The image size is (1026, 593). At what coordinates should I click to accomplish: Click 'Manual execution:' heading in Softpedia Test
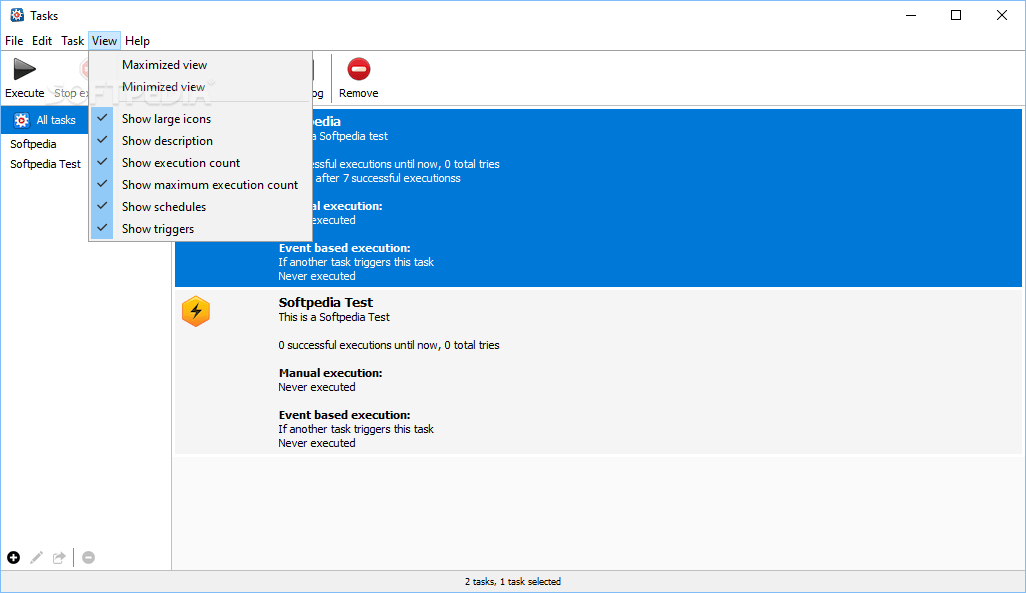tap(330, 373)
